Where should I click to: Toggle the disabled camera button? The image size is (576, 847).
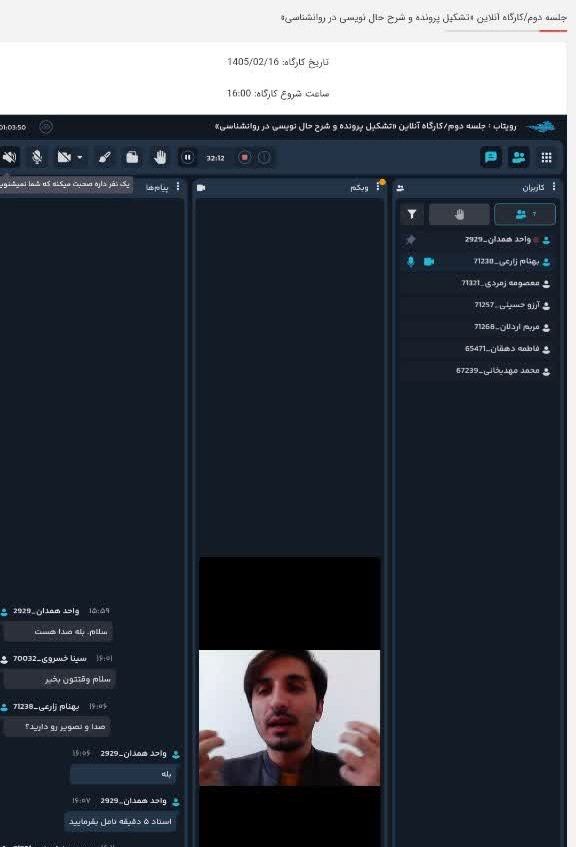click(x=64, y=157)
